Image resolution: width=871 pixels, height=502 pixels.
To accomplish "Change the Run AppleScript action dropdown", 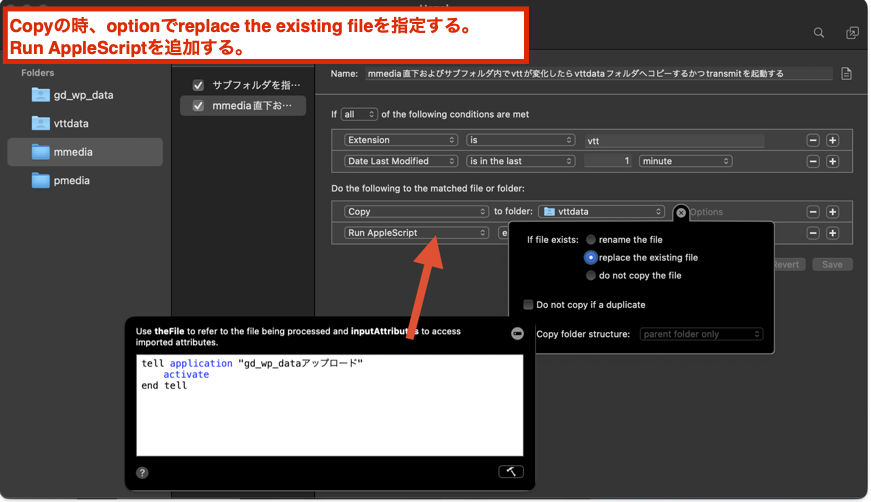I will click(416, 233).
